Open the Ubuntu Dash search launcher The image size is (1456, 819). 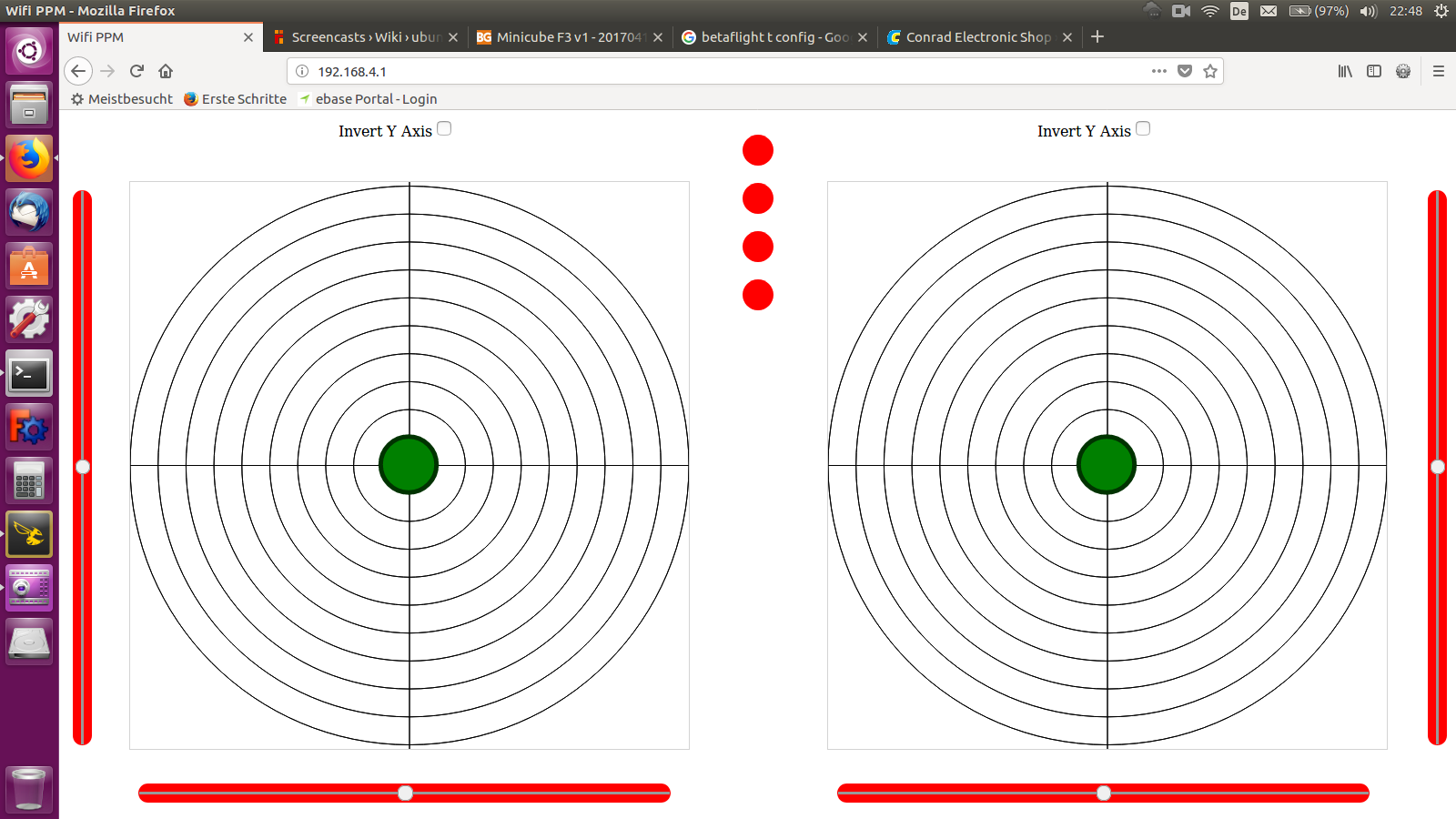click(29, 51)
